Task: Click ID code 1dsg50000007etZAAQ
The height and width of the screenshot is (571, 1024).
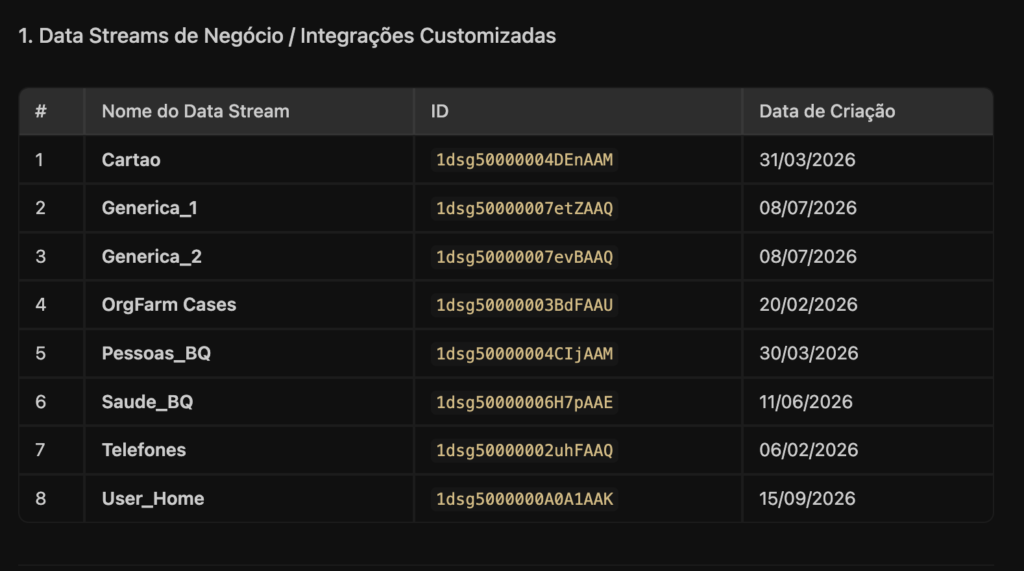Action: [x=524, y=208]
